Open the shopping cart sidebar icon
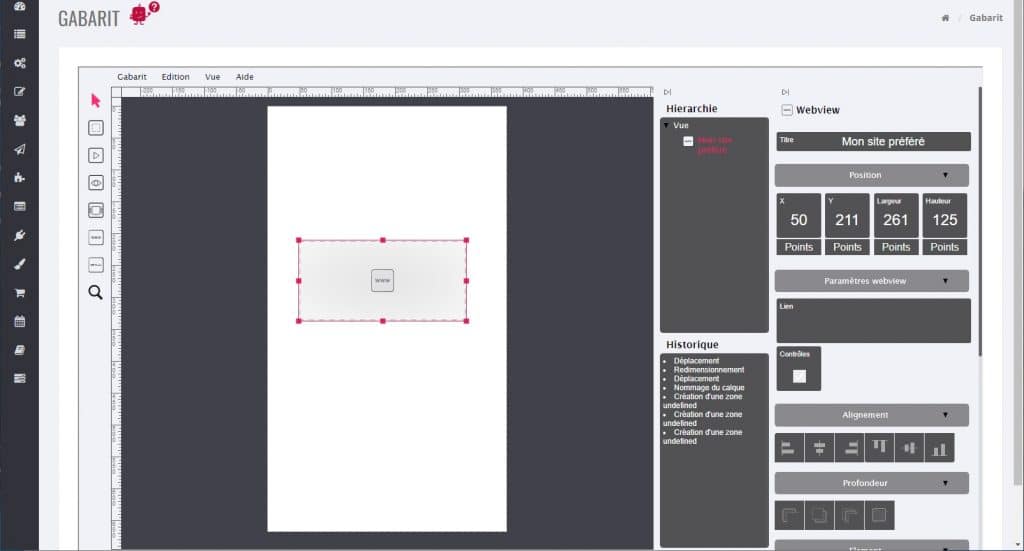 [x=20, y=292]
